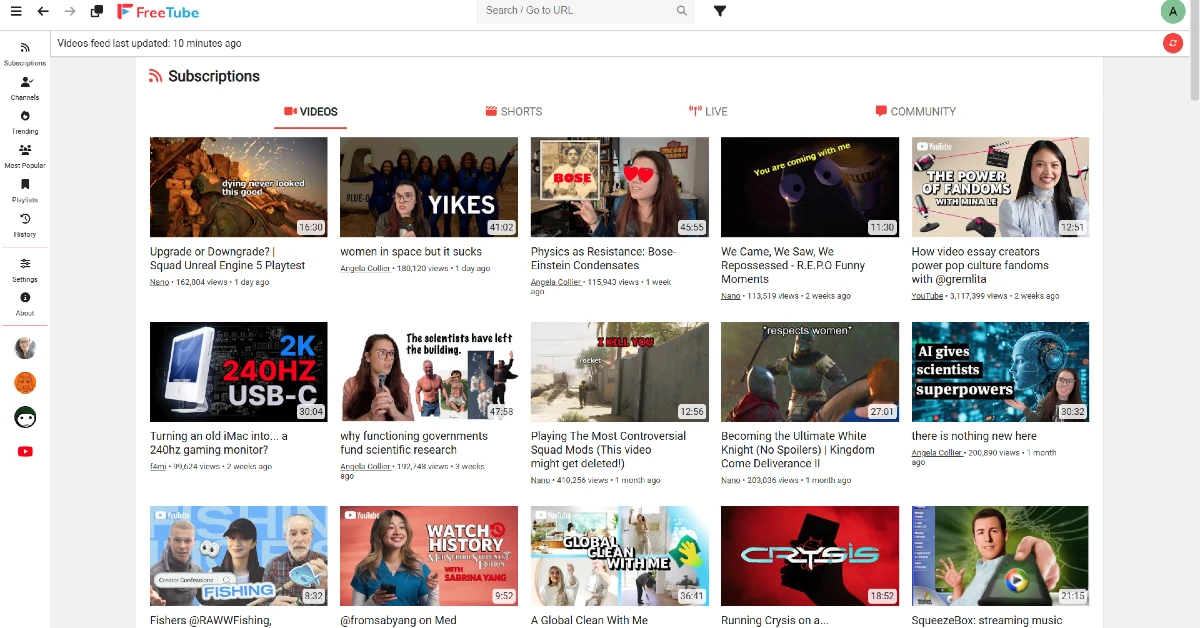
Task: Open the first subscribed channel avatar in sidebar
Action: [x=25, y=348]
